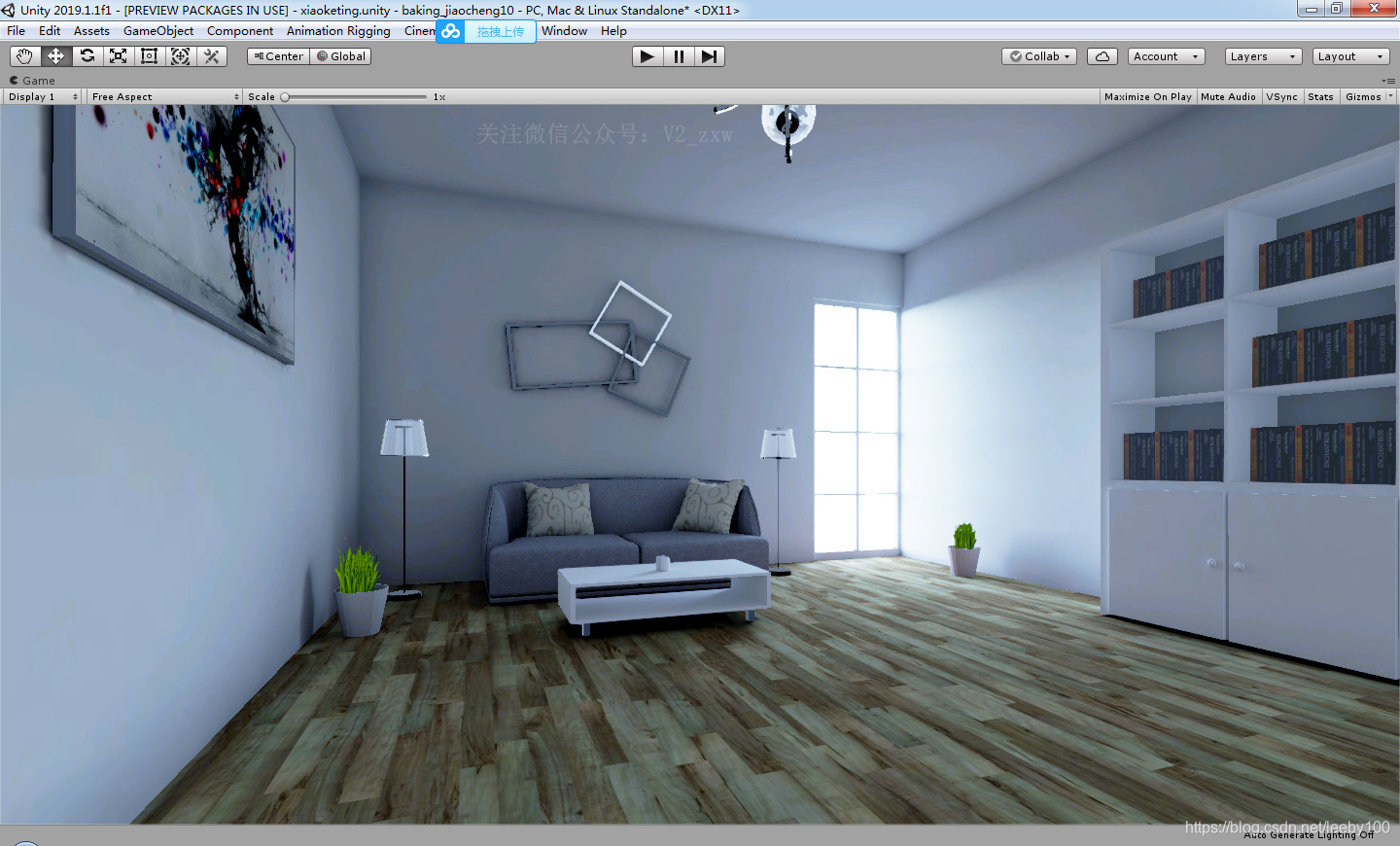Click the Play button
The width and height of the screenshot is (1400, 846).
tap(647, 56)
